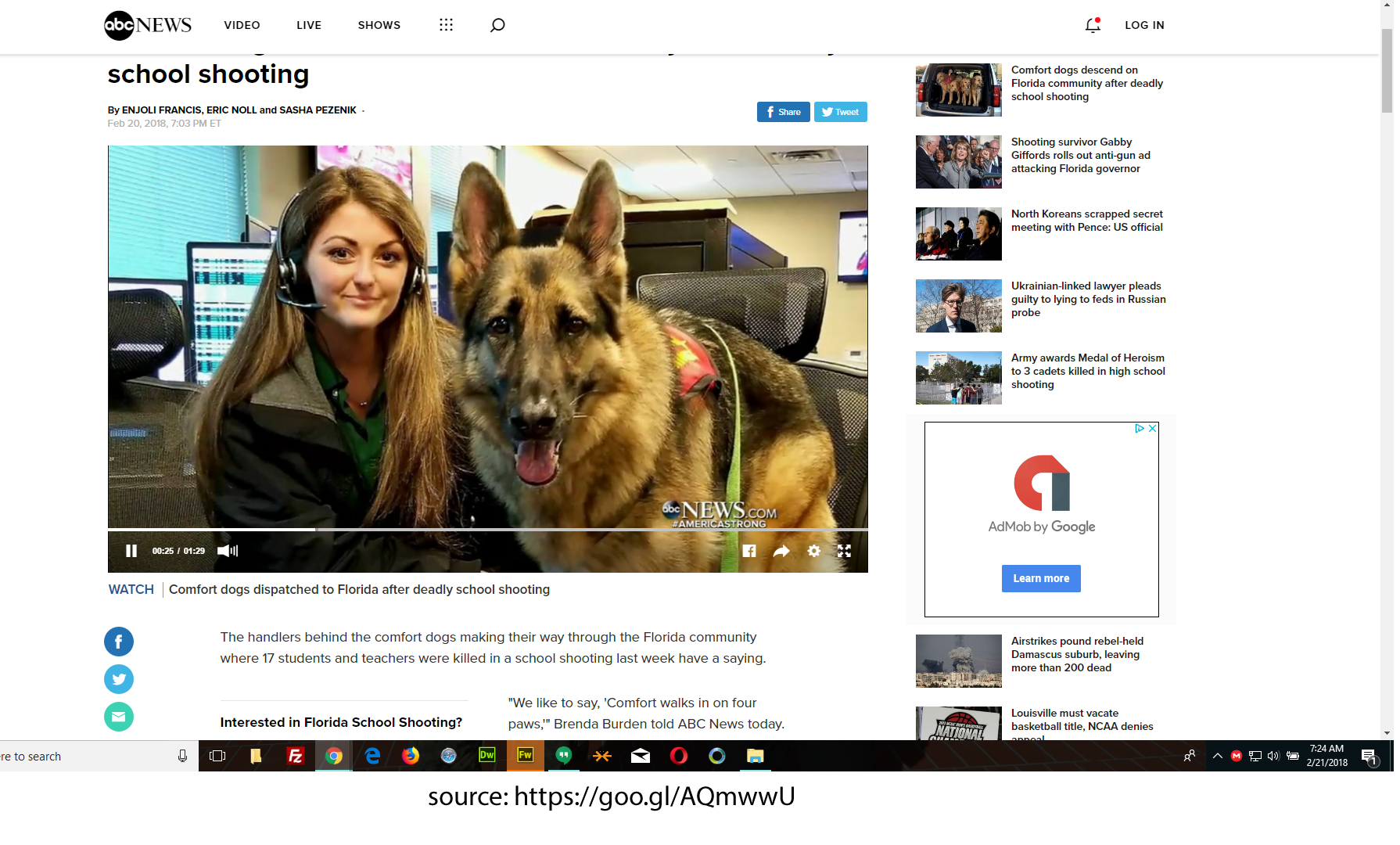Open Microsoft Edge from taskbar

tap(372, 756)
